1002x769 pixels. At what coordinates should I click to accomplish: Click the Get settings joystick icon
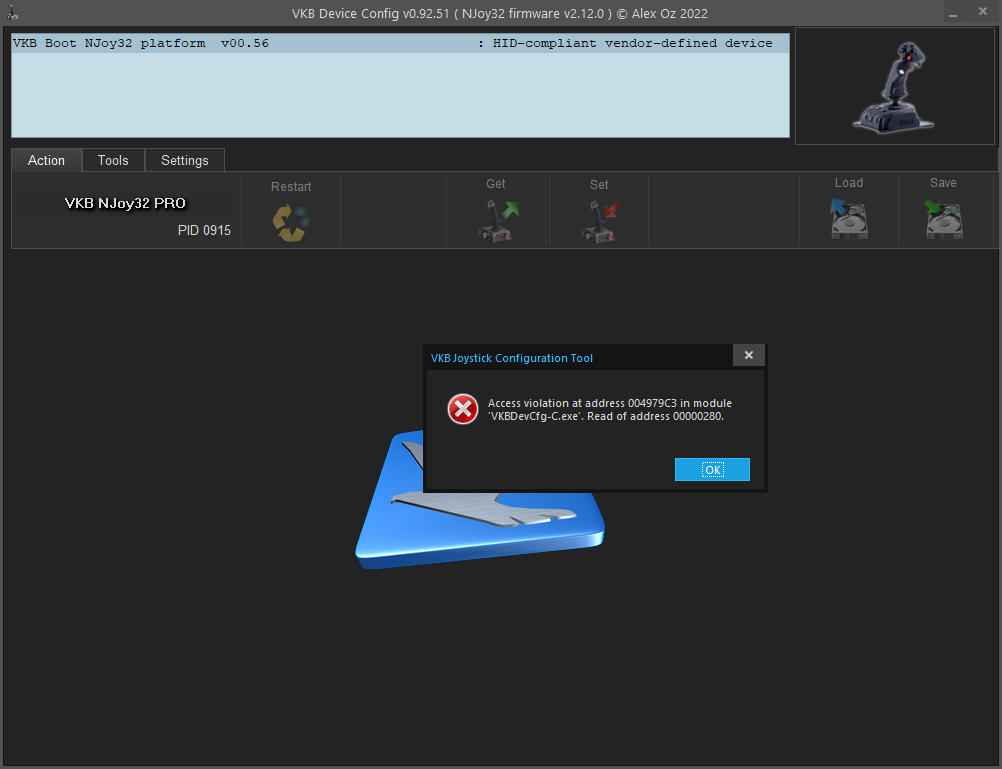(x=498, y=221)
